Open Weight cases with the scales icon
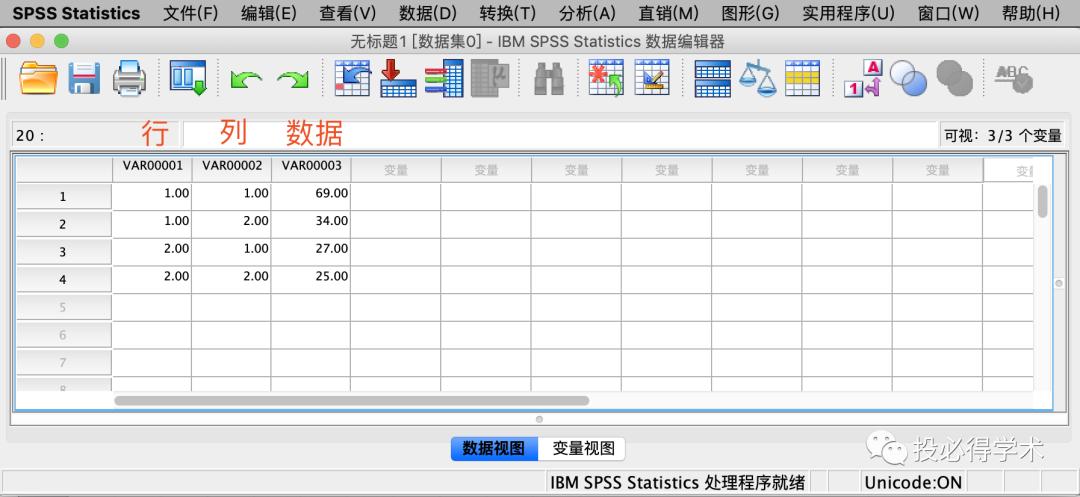This screenshot has height=497, width=1080. pyautogui.click(x=757, y=78)
